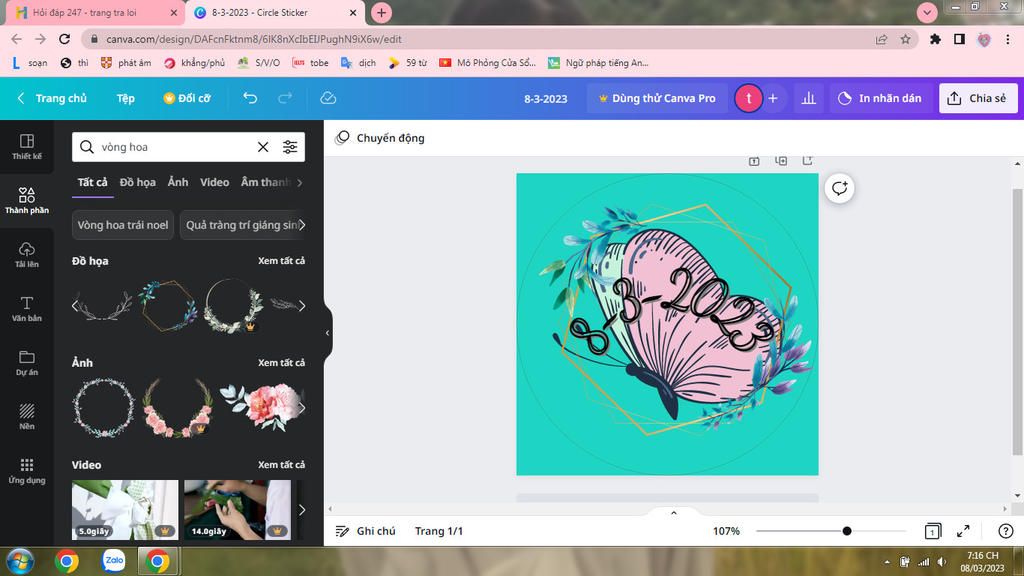Screen dimensions: 1024x576
Task: Switch to the Ảnh tab
Action: tap(178, 182)
